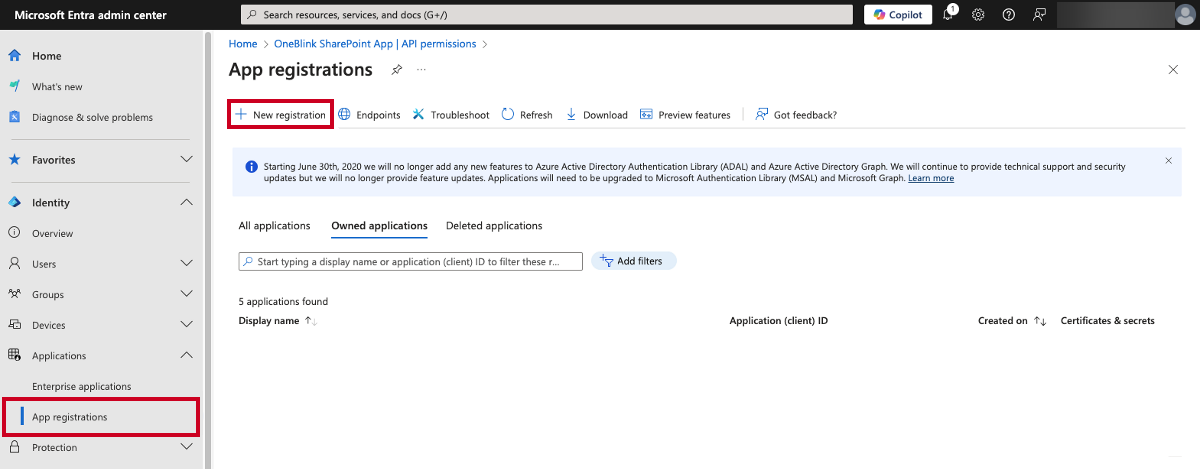
Task: Open the Endpoints globe icon
Action: (345, 115)
